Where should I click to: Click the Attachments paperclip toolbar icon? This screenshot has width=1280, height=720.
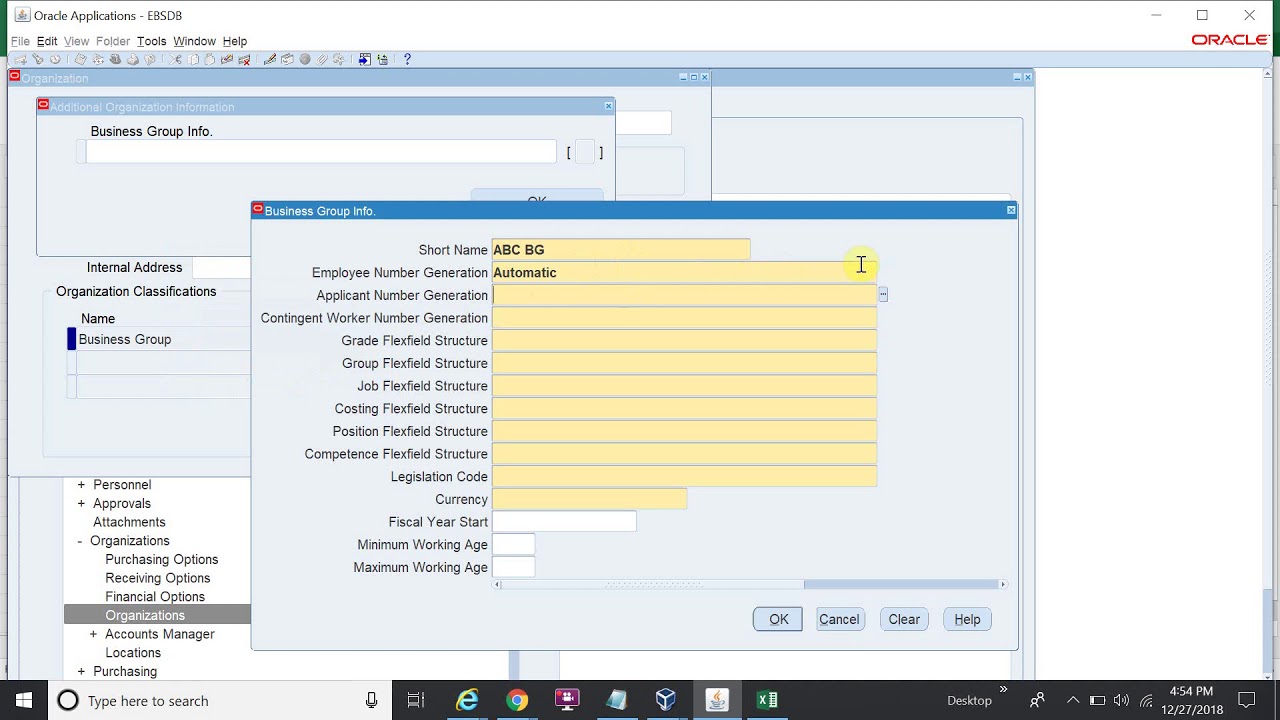tap(321, 59)
